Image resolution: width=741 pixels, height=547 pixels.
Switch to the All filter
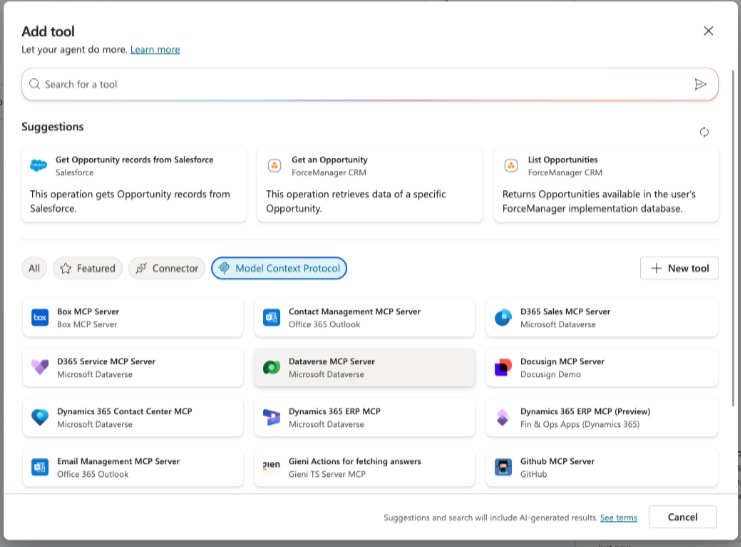coord(34,268)
